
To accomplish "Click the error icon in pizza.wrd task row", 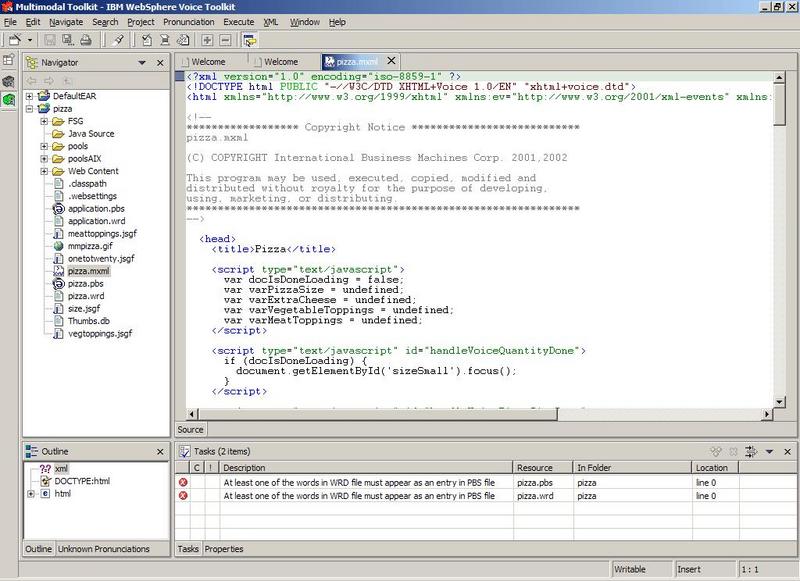I will 183,495.
